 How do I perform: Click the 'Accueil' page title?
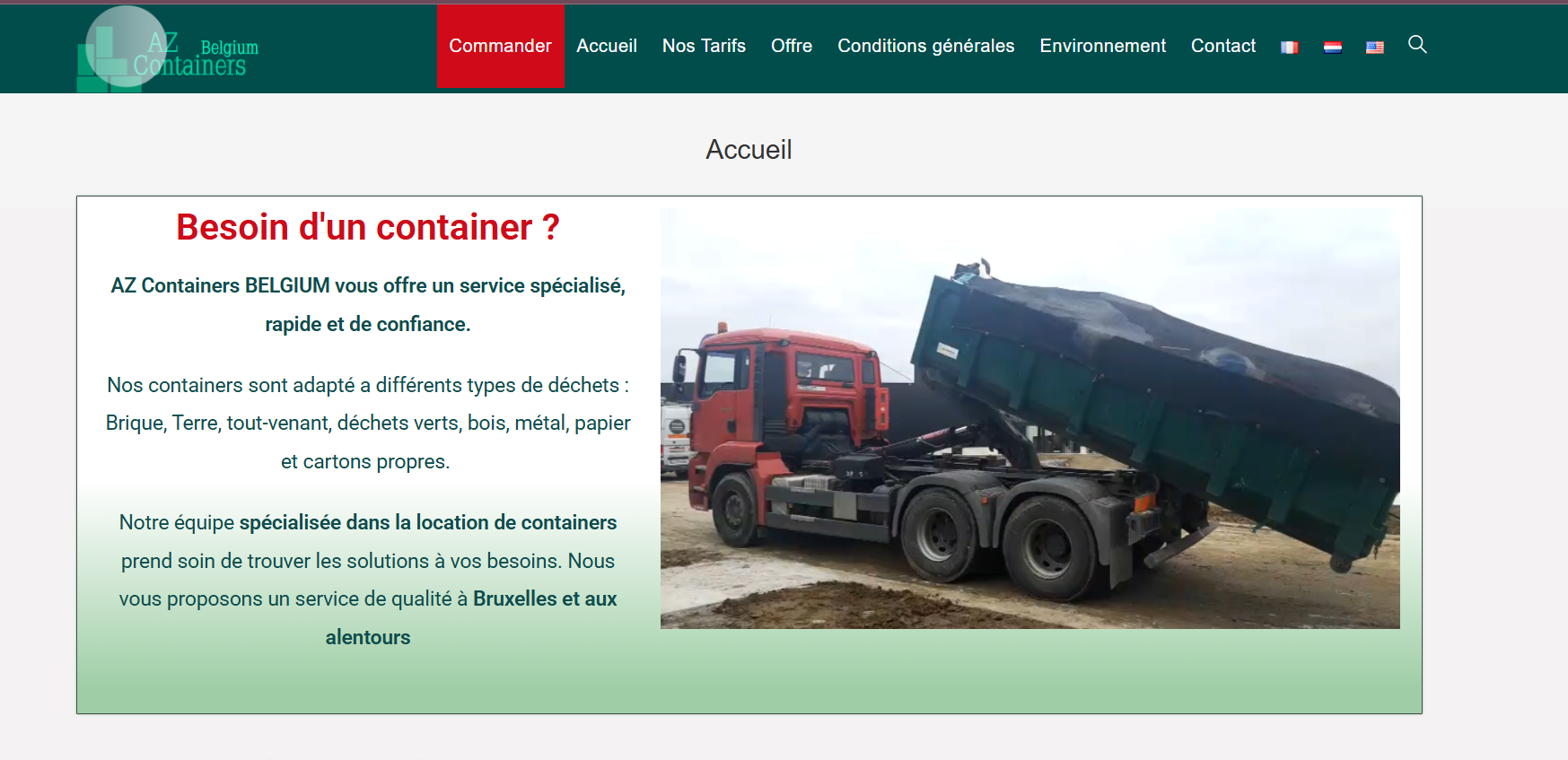tap(749, 150)
